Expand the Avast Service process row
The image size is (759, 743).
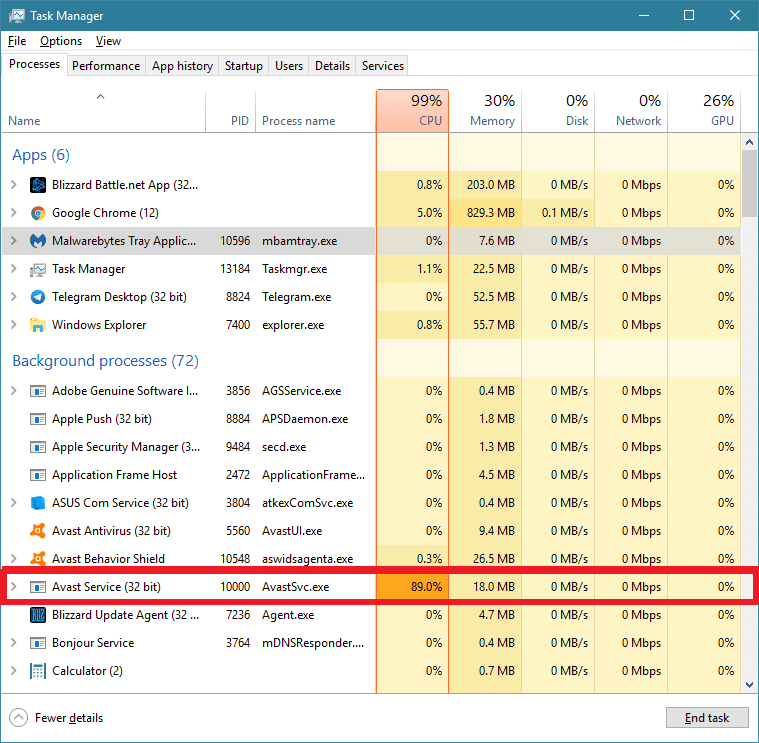point(13,587)
